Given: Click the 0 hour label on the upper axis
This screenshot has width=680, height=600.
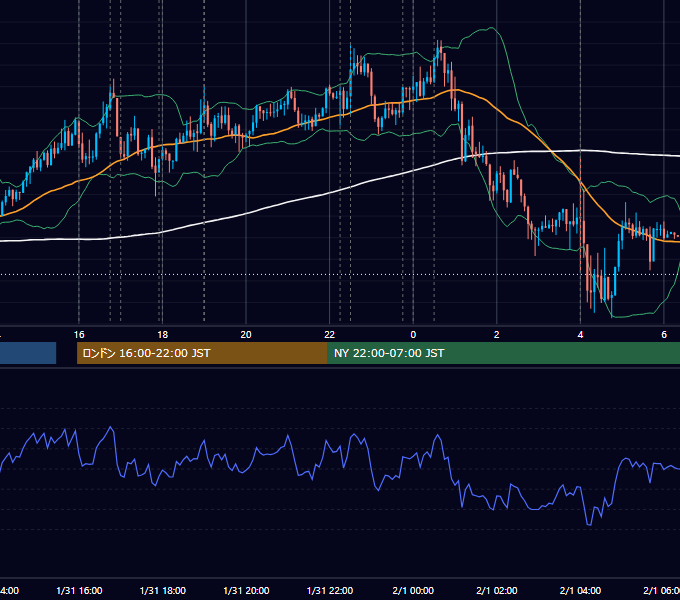Looking at the screenshot, I should click(413, 335).
